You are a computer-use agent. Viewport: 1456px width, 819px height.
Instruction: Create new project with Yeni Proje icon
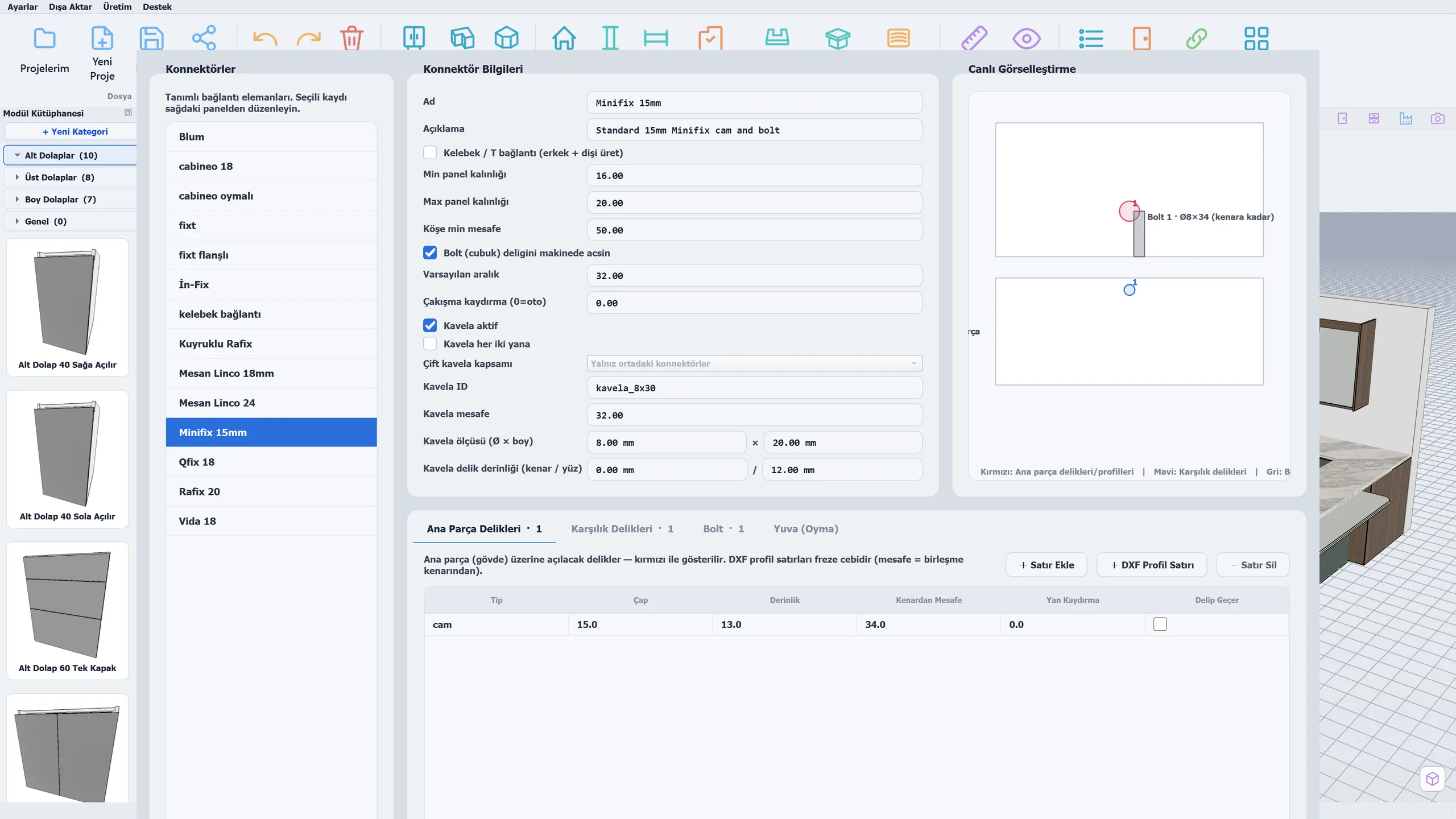[102, 39]
